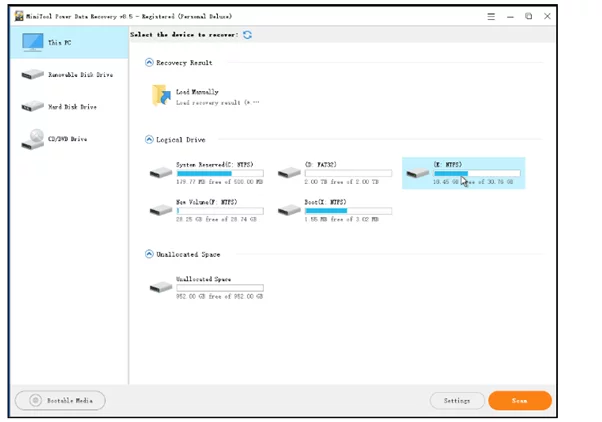Viewport: 602px width, 422px height.
Task: Collapse the Unallocated Space section
Action: [150, 255]
